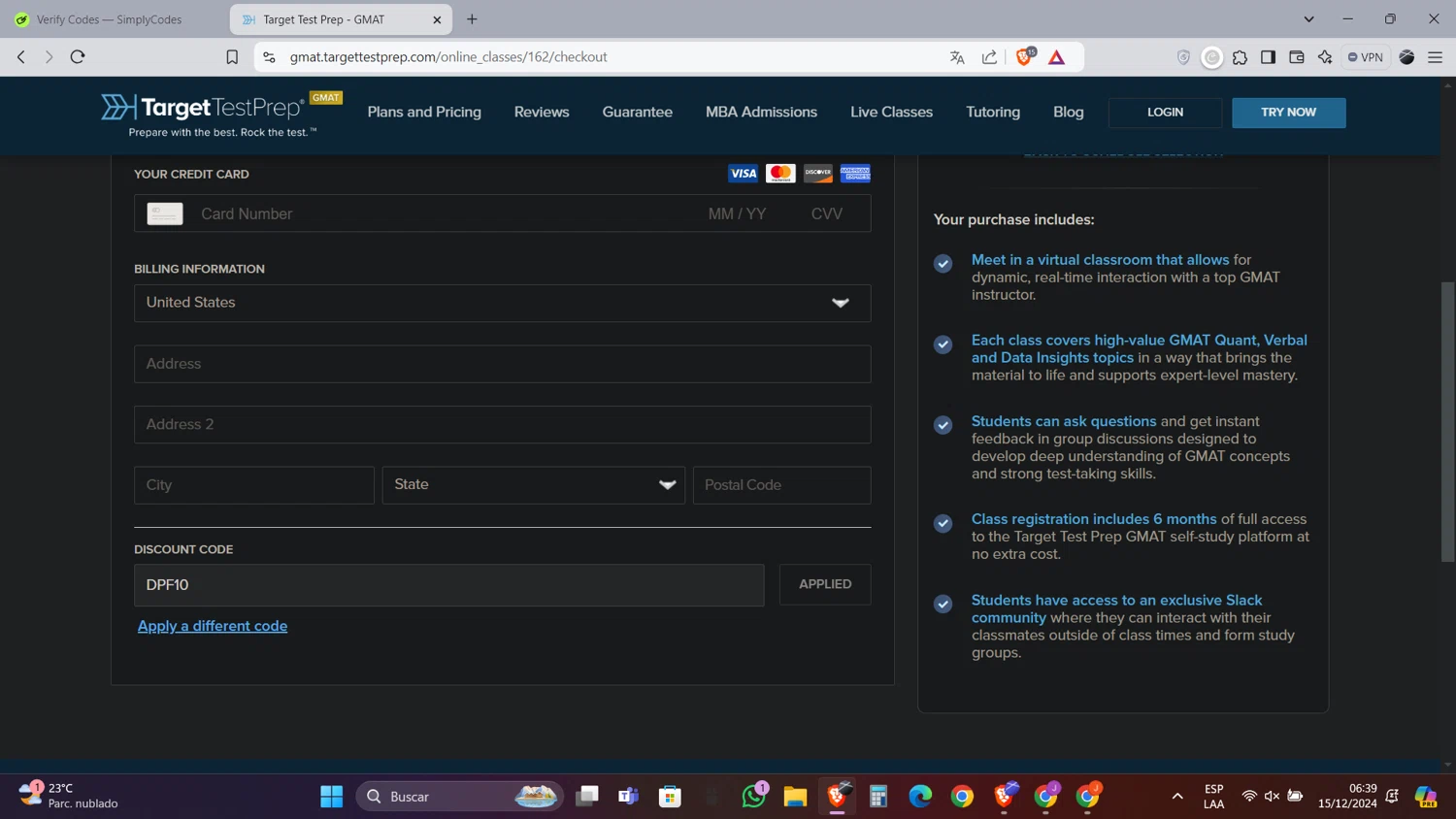
Task: Bookmark this page
Action: point(232,57)
